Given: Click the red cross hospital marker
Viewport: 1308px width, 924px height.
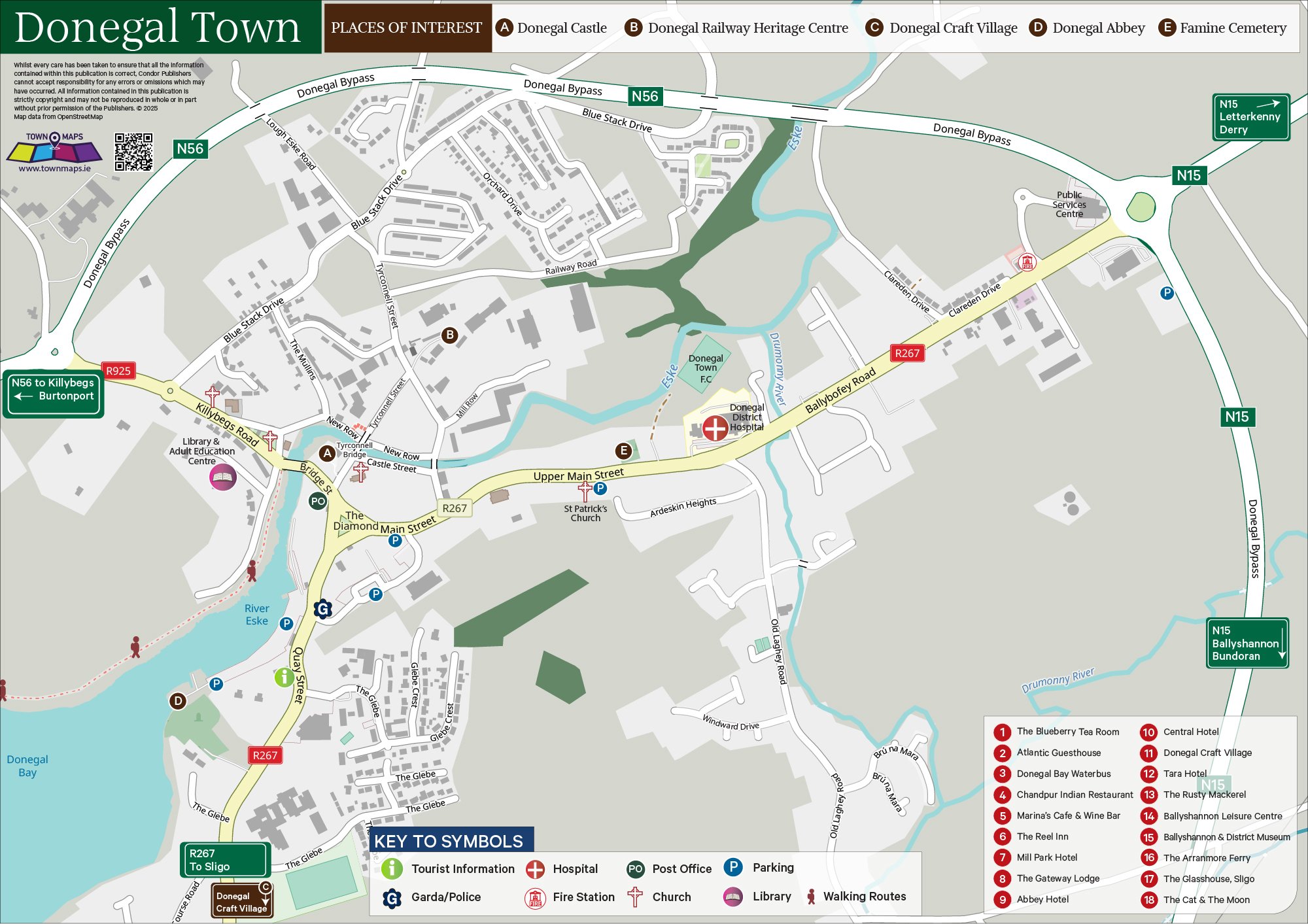Looking at the screenshot, I should tap(715, 428).
